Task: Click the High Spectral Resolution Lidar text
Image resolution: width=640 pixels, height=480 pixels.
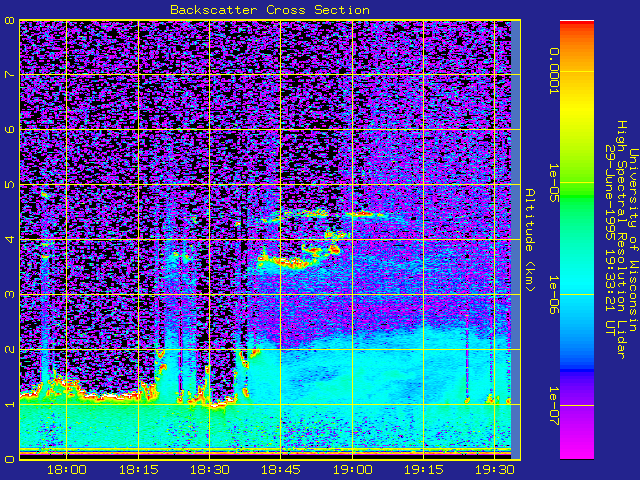Action: 621,240
